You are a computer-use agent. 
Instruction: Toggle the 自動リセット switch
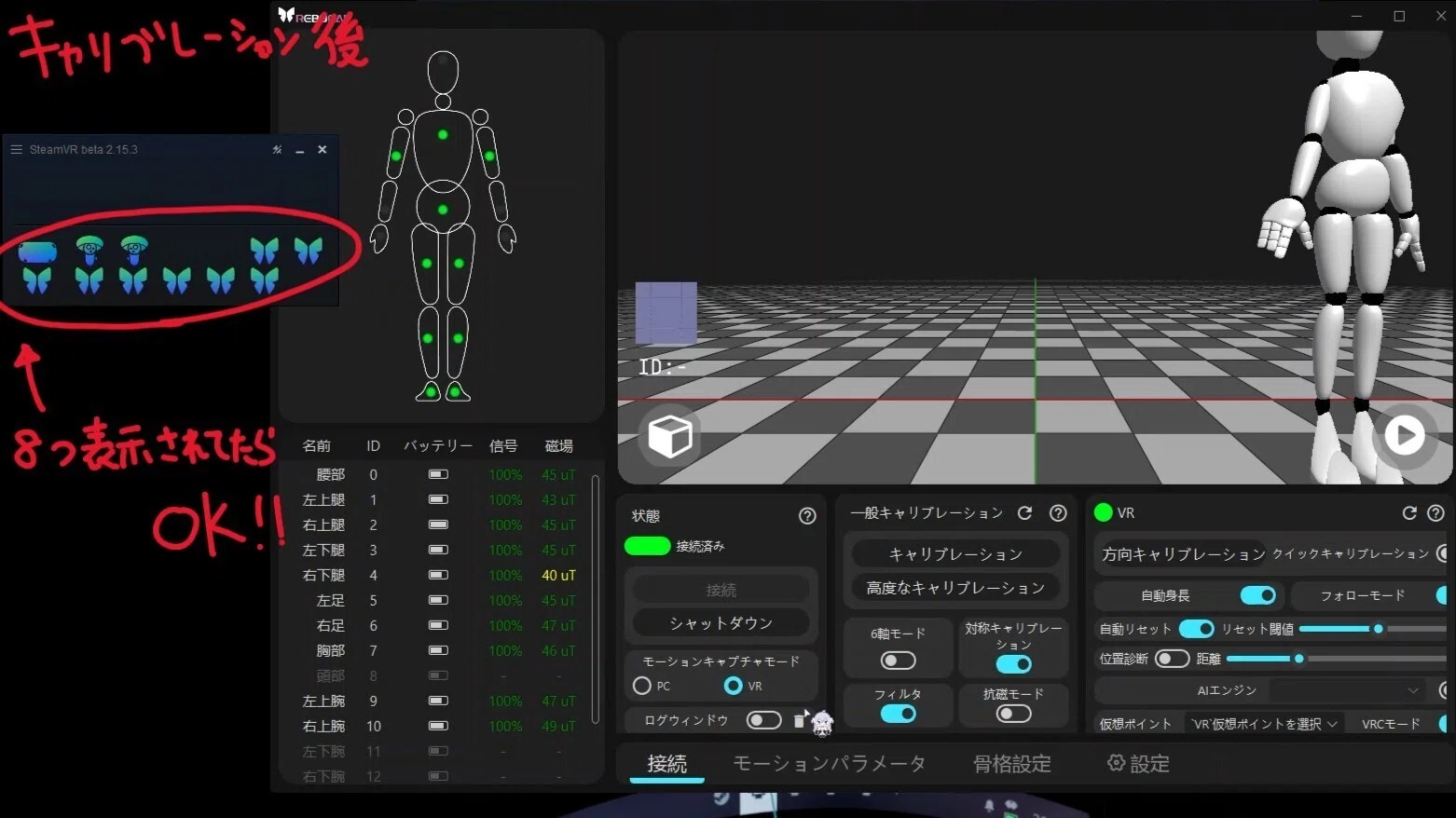coord(1196,629)
